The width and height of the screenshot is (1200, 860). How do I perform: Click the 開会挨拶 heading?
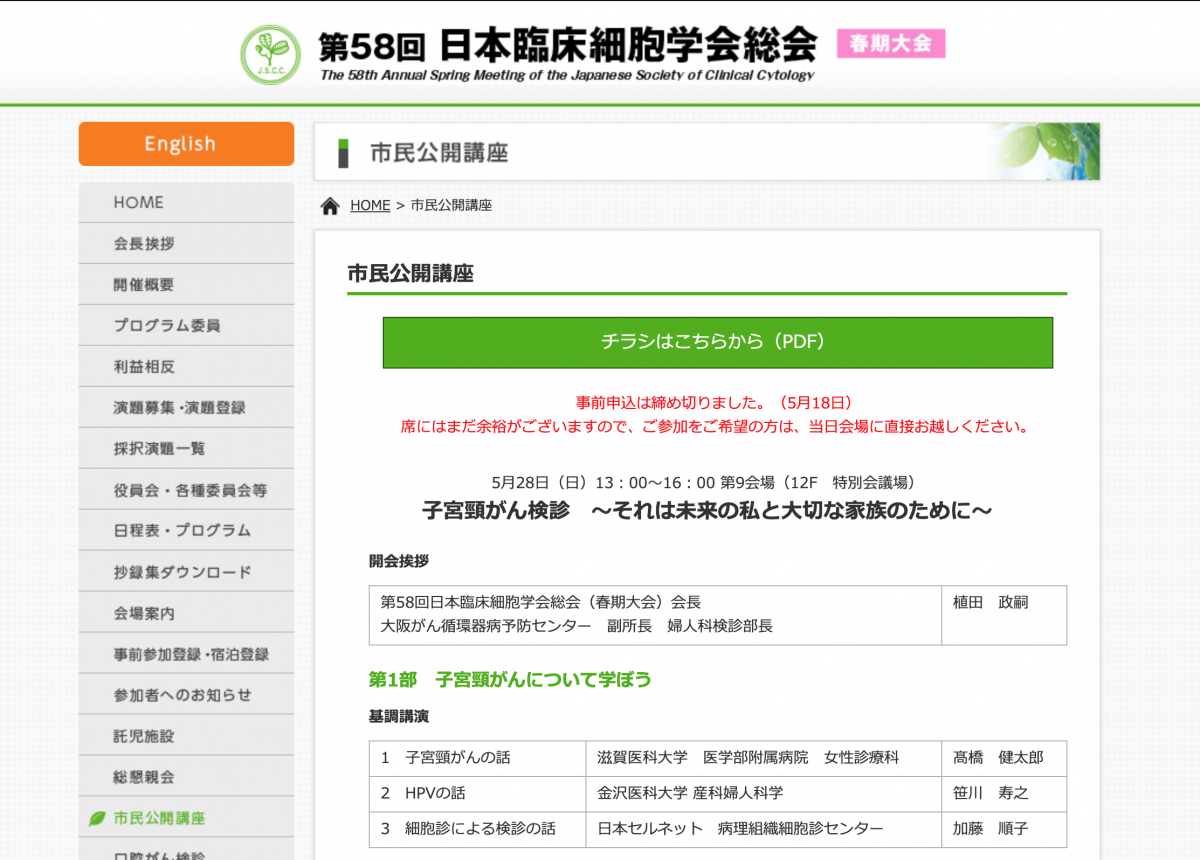(399, 561)
